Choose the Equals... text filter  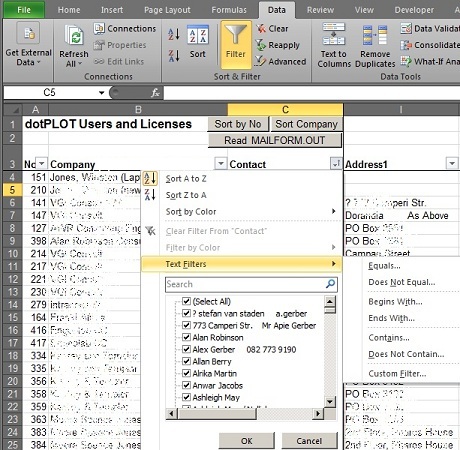point(384,266)
